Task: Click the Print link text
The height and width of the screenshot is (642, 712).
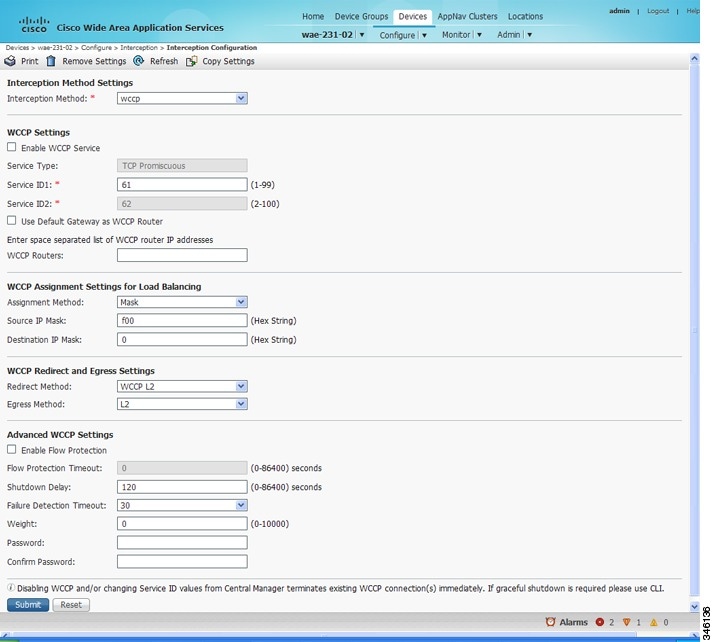Action: click(30, 61)
